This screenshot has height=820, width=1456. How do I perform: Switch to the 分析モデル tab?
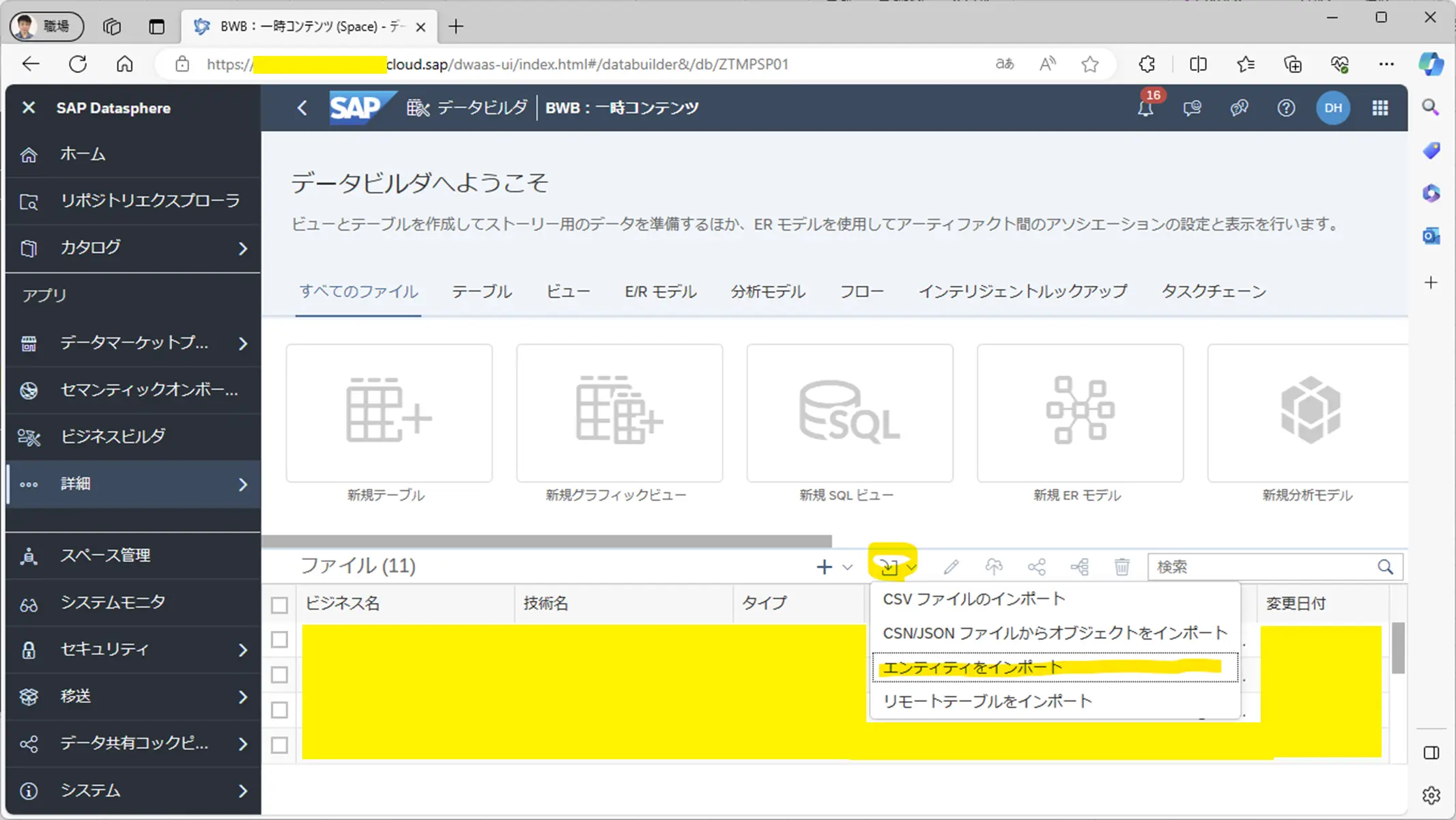coord(768,292)
